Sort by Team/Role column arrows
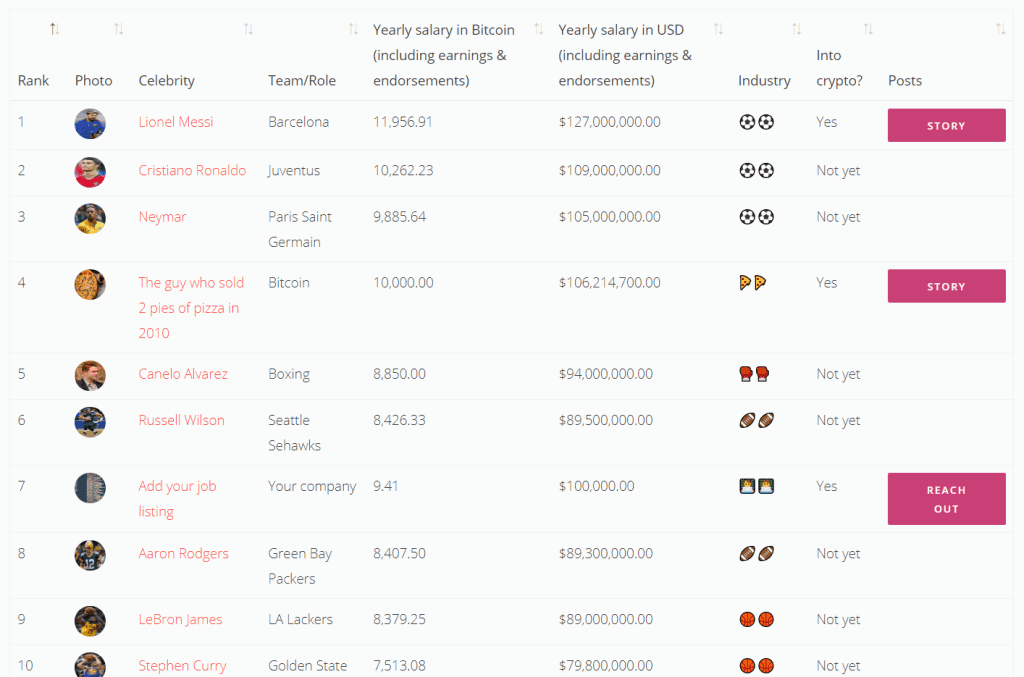Screen dimensions: 1024x677 [353, 30]
